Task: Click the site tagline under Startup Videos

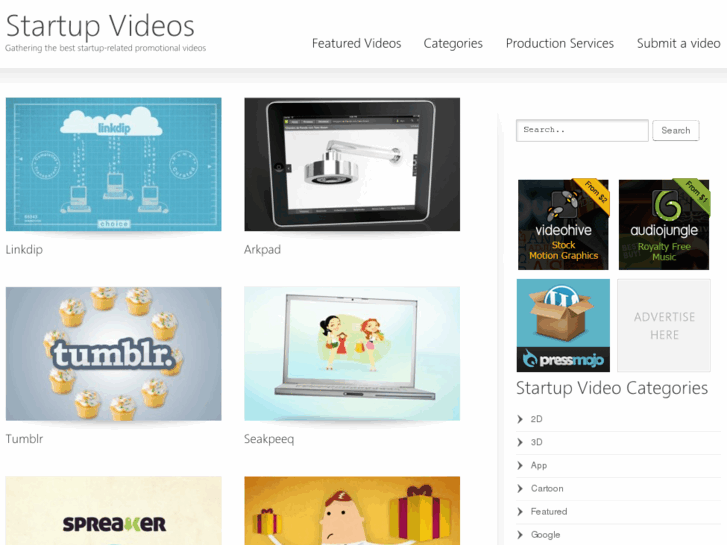Action: (106, 48)
